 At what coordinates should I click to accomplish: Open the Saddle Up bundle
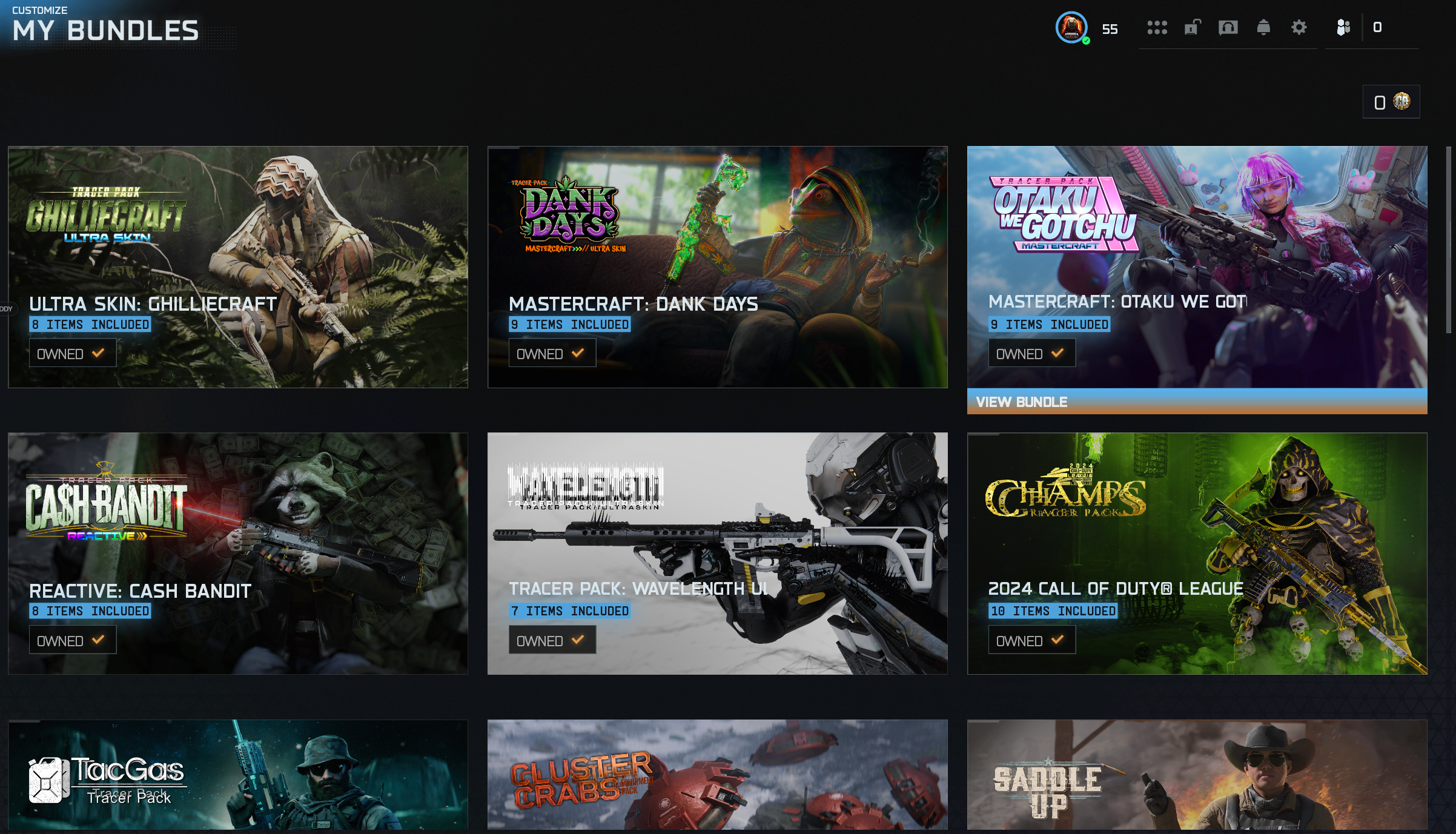[1197, 775]
